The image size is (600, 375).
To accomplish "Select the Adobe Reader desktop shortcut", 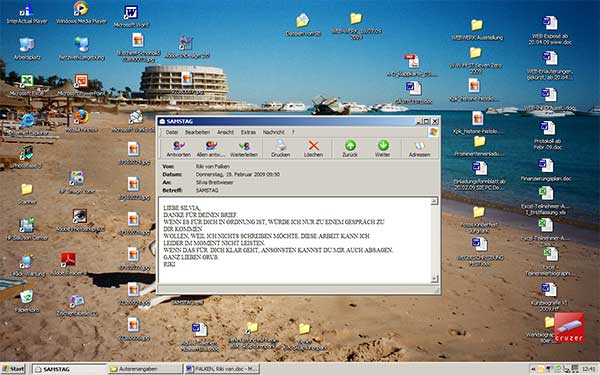I will point(68,264).
